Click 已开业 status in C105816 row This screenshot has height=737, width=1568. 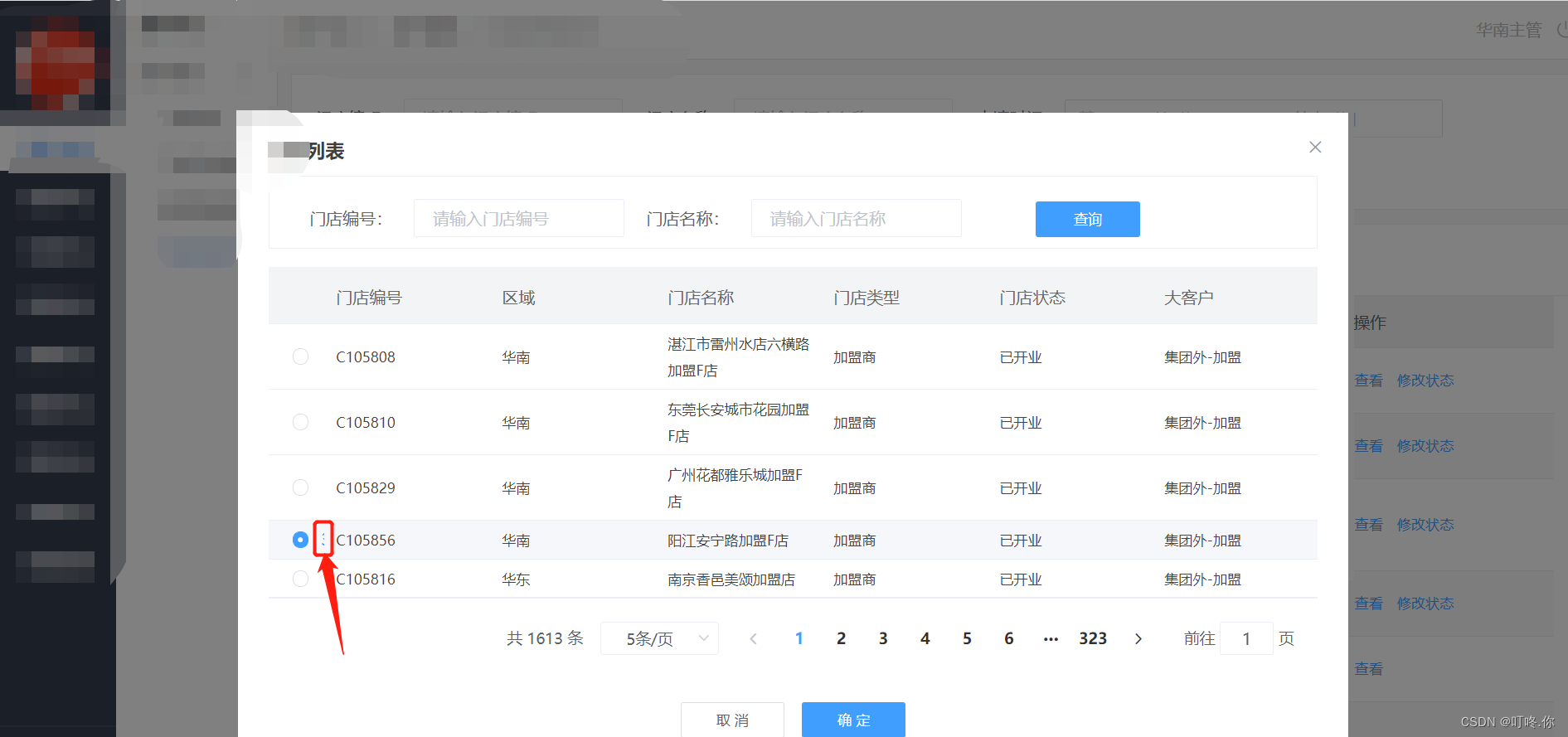(x=1021, y=579)
